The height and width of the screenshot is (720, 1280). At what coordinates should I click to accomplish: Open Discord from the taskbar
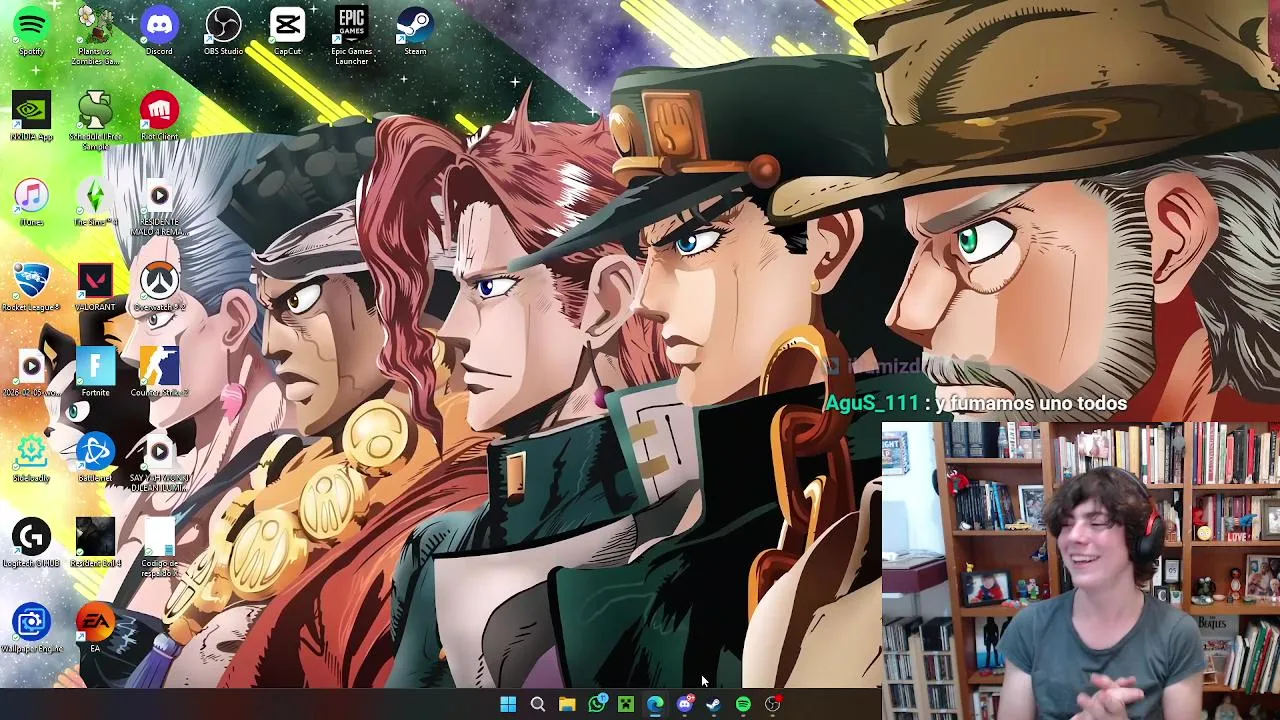685,705
